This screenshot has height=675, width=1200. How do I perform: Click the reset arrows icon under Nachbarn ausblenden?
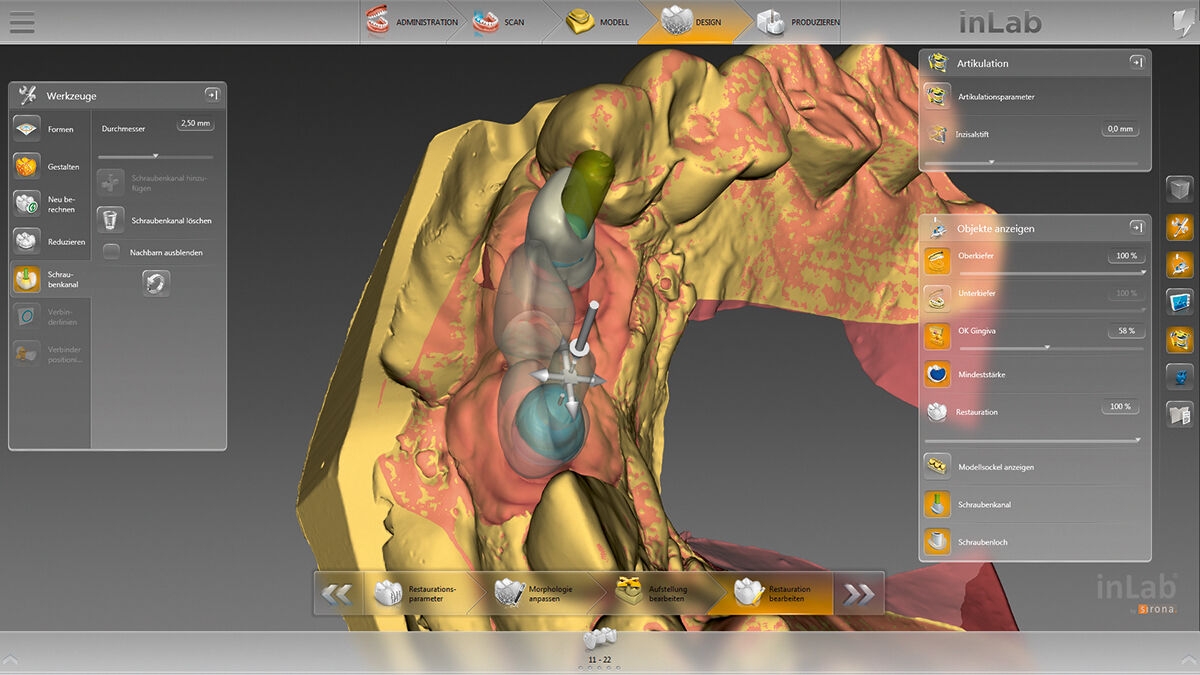(x=156, y=283)
